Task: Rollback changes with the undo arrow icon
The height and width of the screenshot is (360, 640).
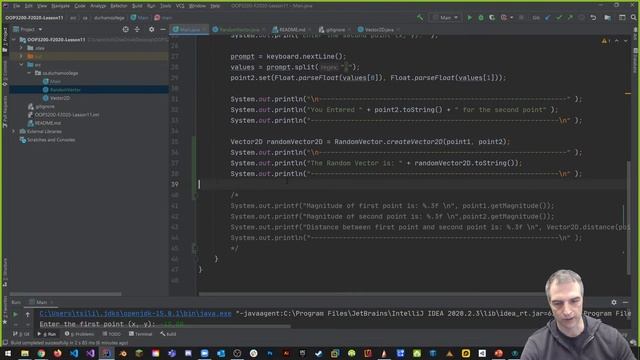Action: point(593,18)
